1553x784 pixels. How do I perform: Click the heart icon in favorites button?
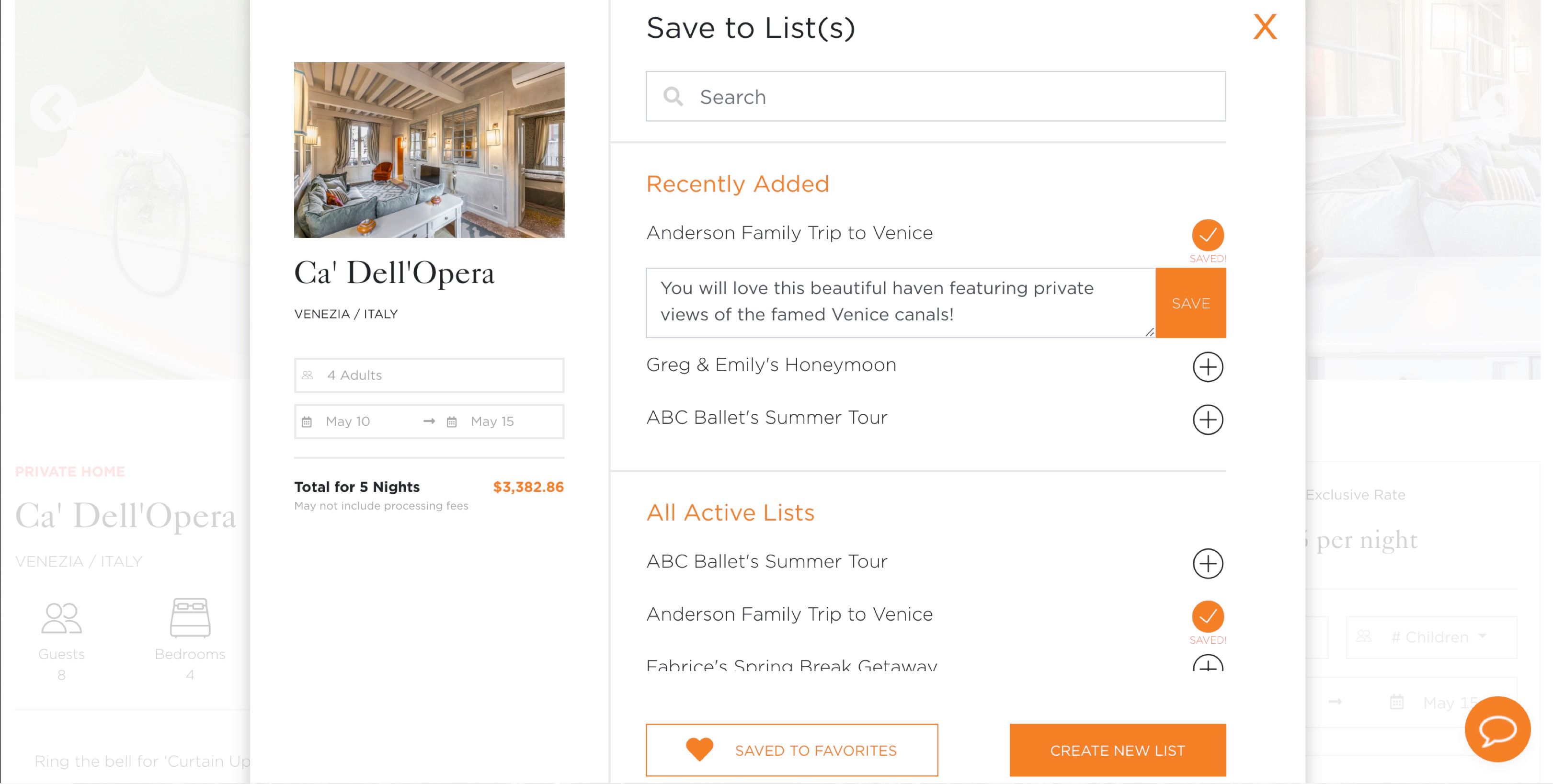point(699,750)
